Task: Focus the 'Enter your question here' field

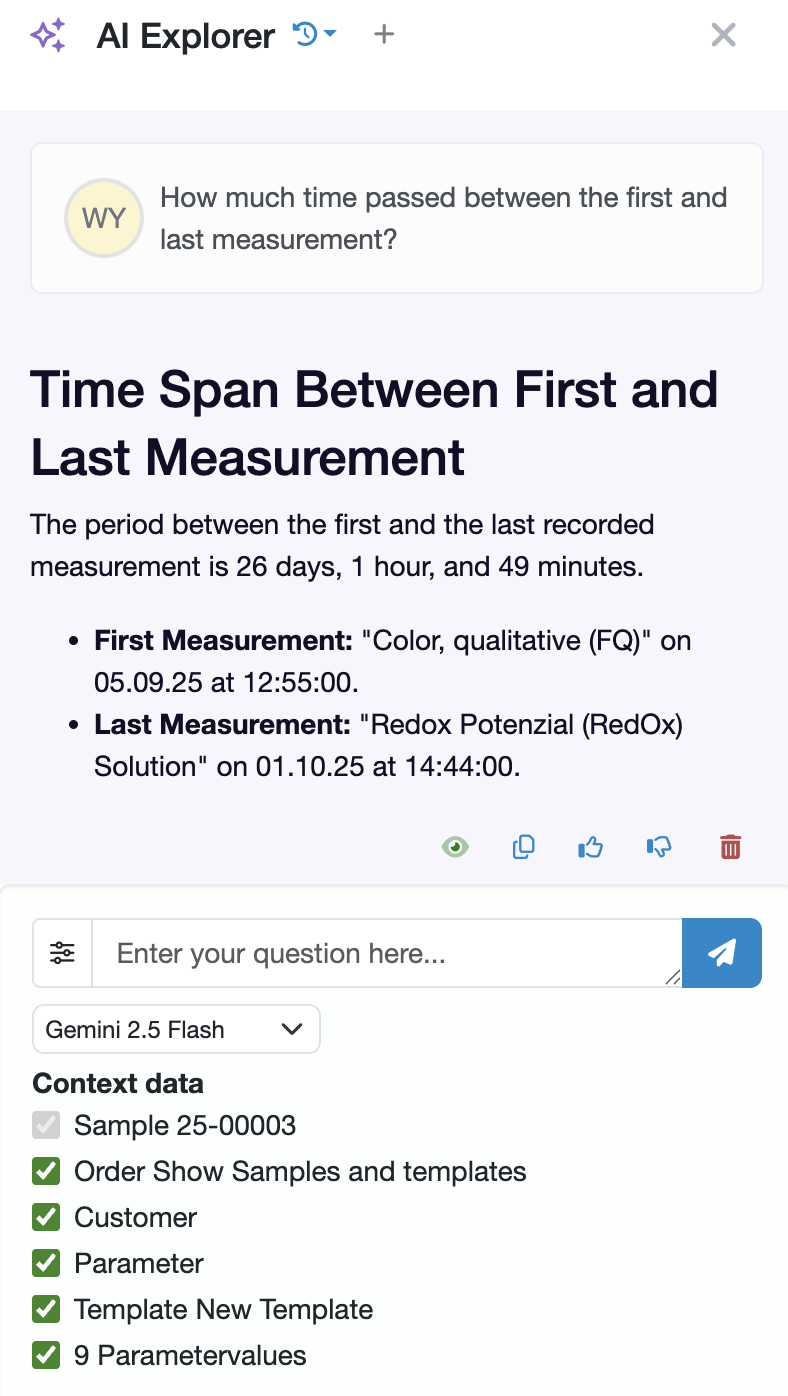Action: pyautogui.click(x=387, y=953)
